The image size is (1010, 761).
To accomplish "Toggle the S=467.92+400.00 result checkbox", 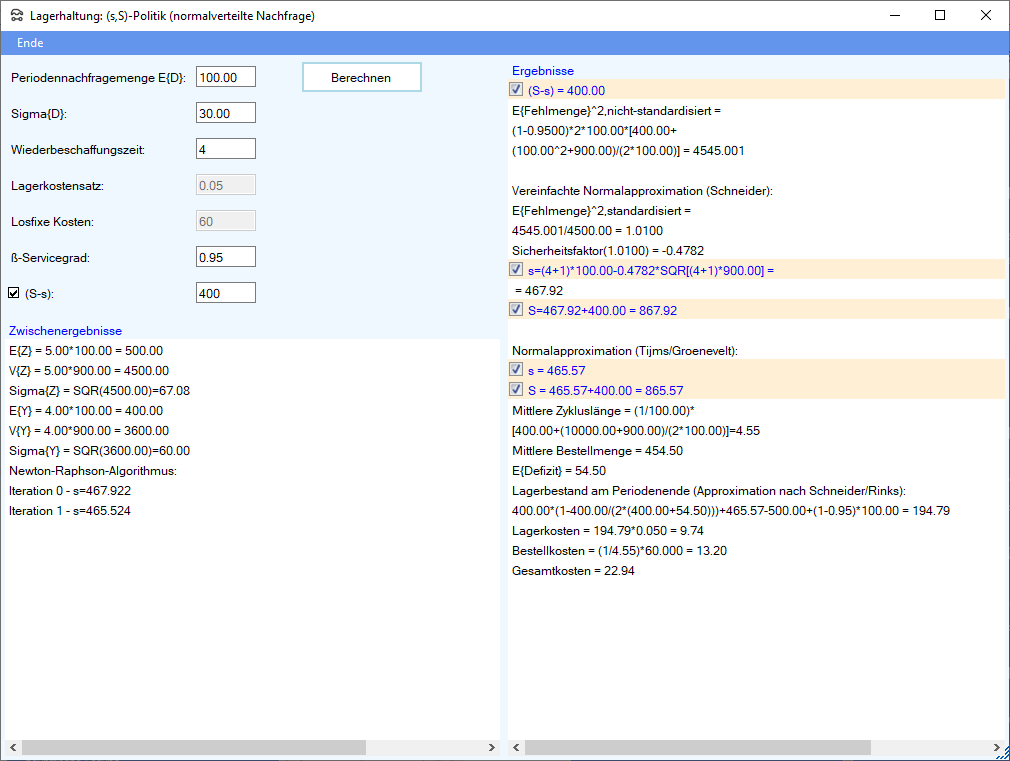I will click(x=516, y=310).
